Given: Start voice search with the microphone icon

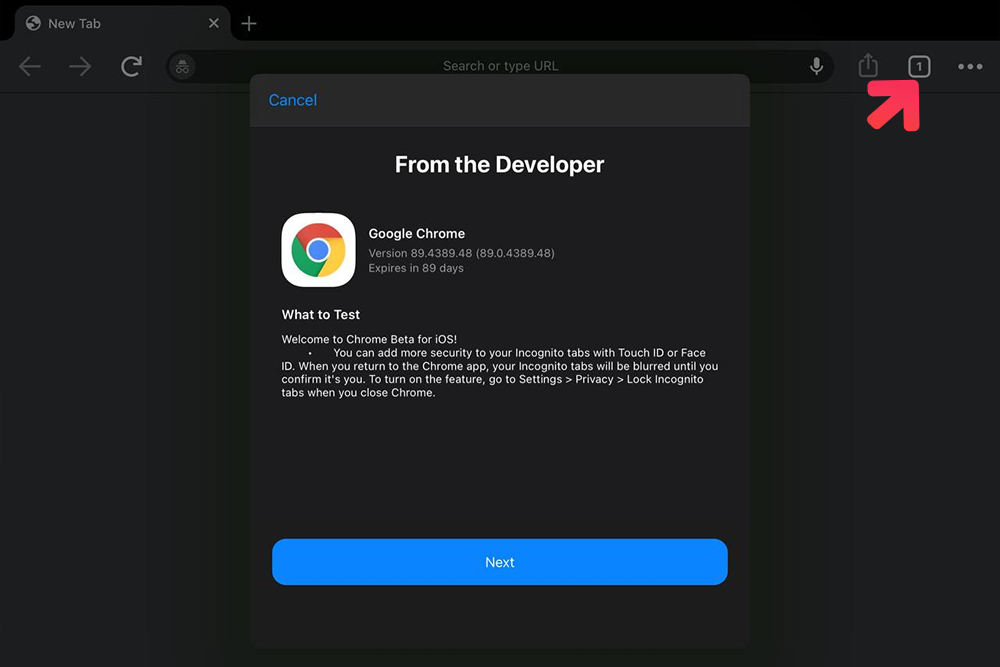Looking at the screenshot, I should point(816,66).
